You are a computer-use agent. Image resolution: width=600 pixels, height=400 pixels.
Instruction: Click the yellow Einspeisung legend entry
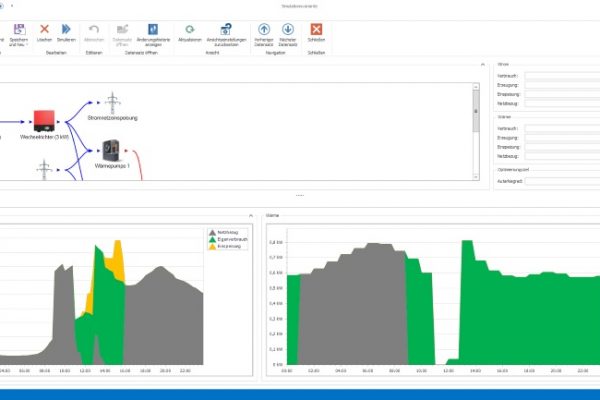pyautogui.click(x=225, y=246)
